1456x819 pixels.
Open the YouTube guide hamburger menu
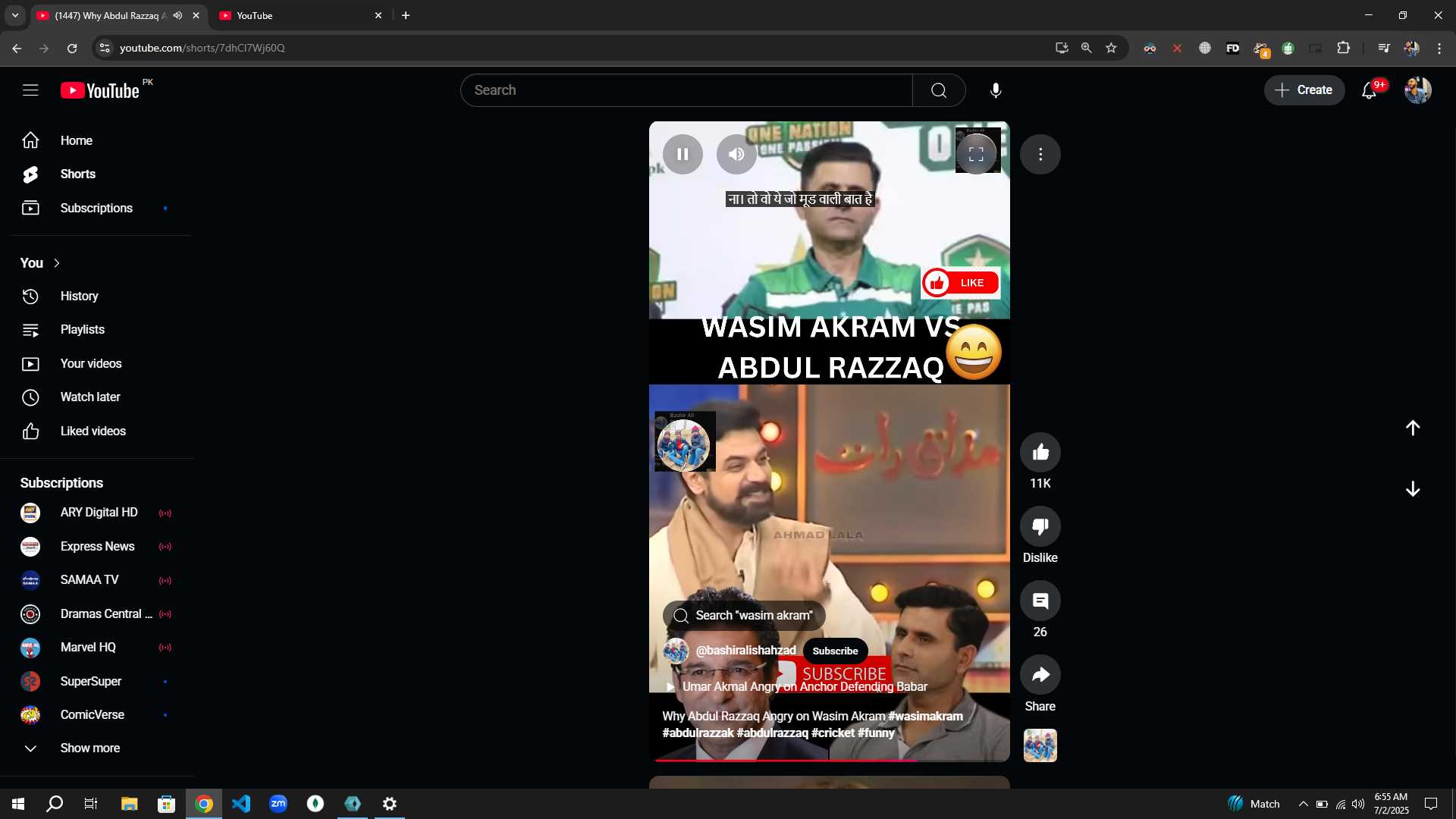point(30,90)
